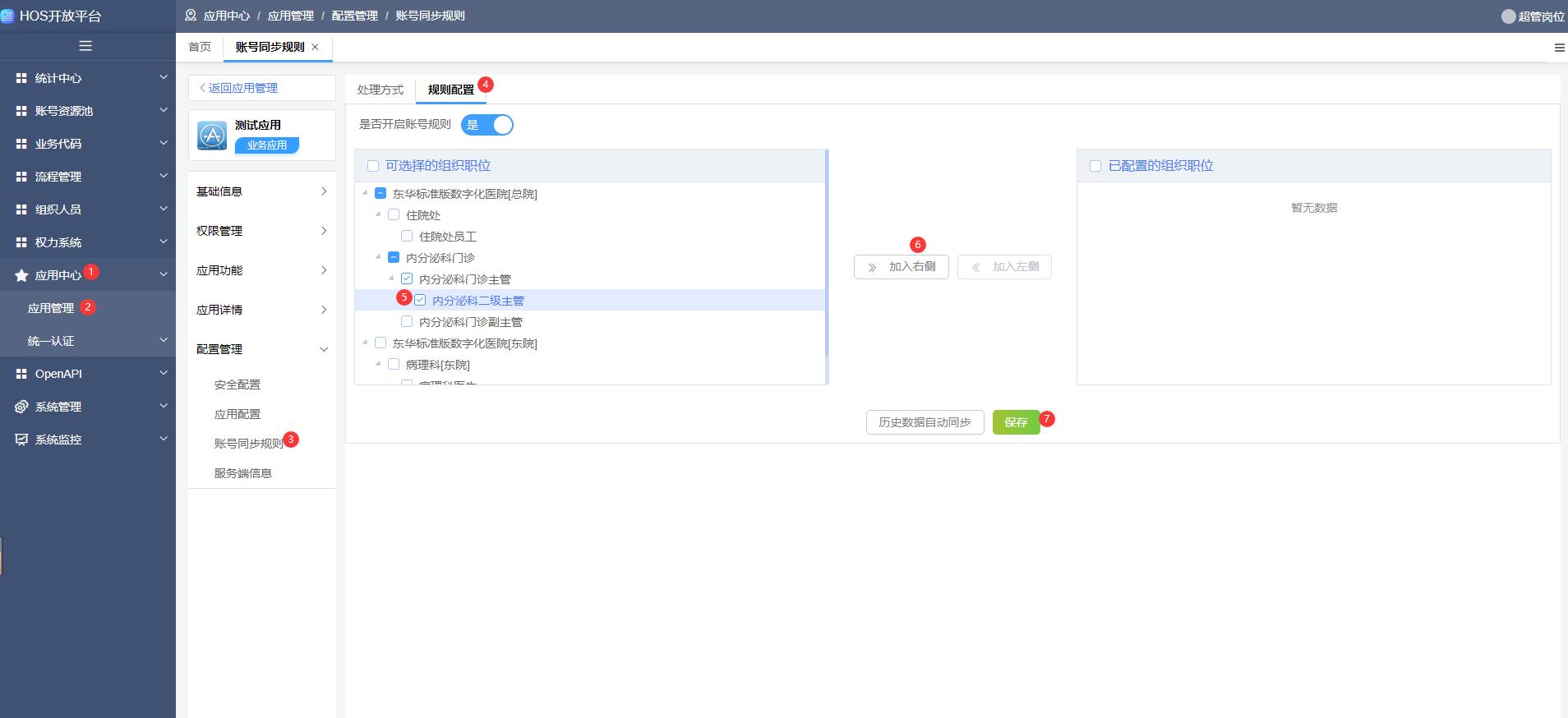Click the 测试应用 app logo
This screenshot has width=1568, height=718.
click(x=212, y=136)
